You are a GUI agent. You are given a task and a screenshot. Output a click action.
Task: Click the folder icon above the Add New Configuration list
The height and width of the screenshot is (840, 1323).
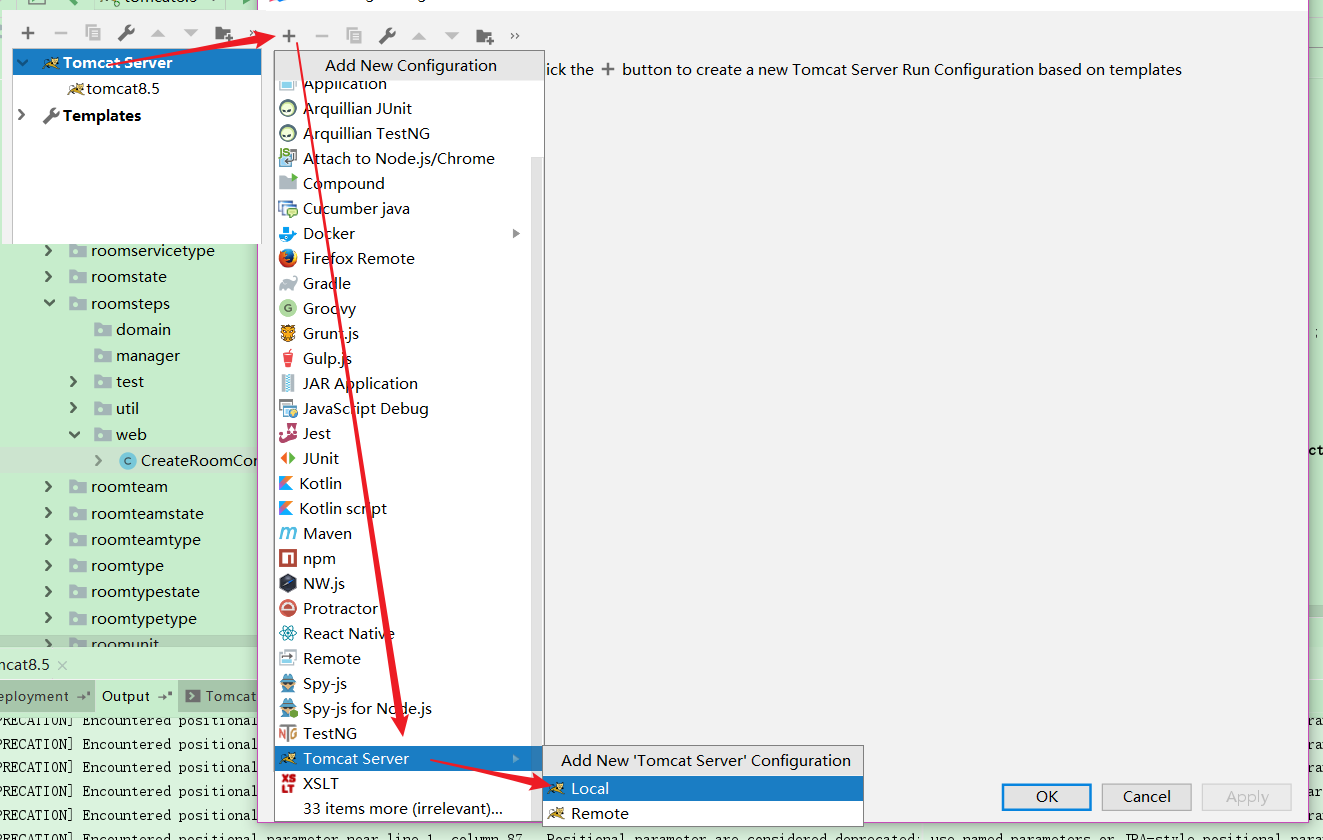[x=485, y=36]
